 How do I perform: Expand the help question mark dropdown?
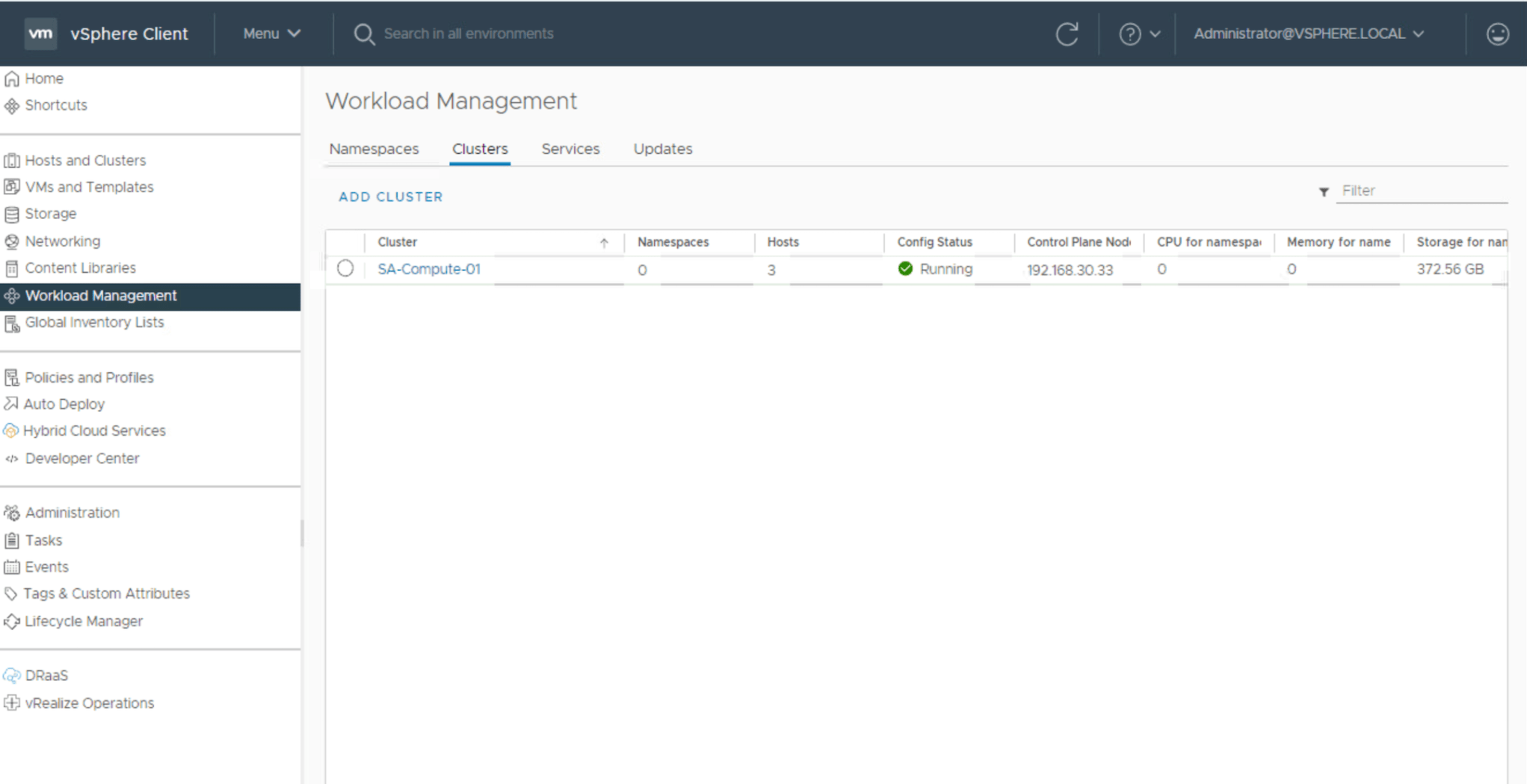pos(1139,34)
